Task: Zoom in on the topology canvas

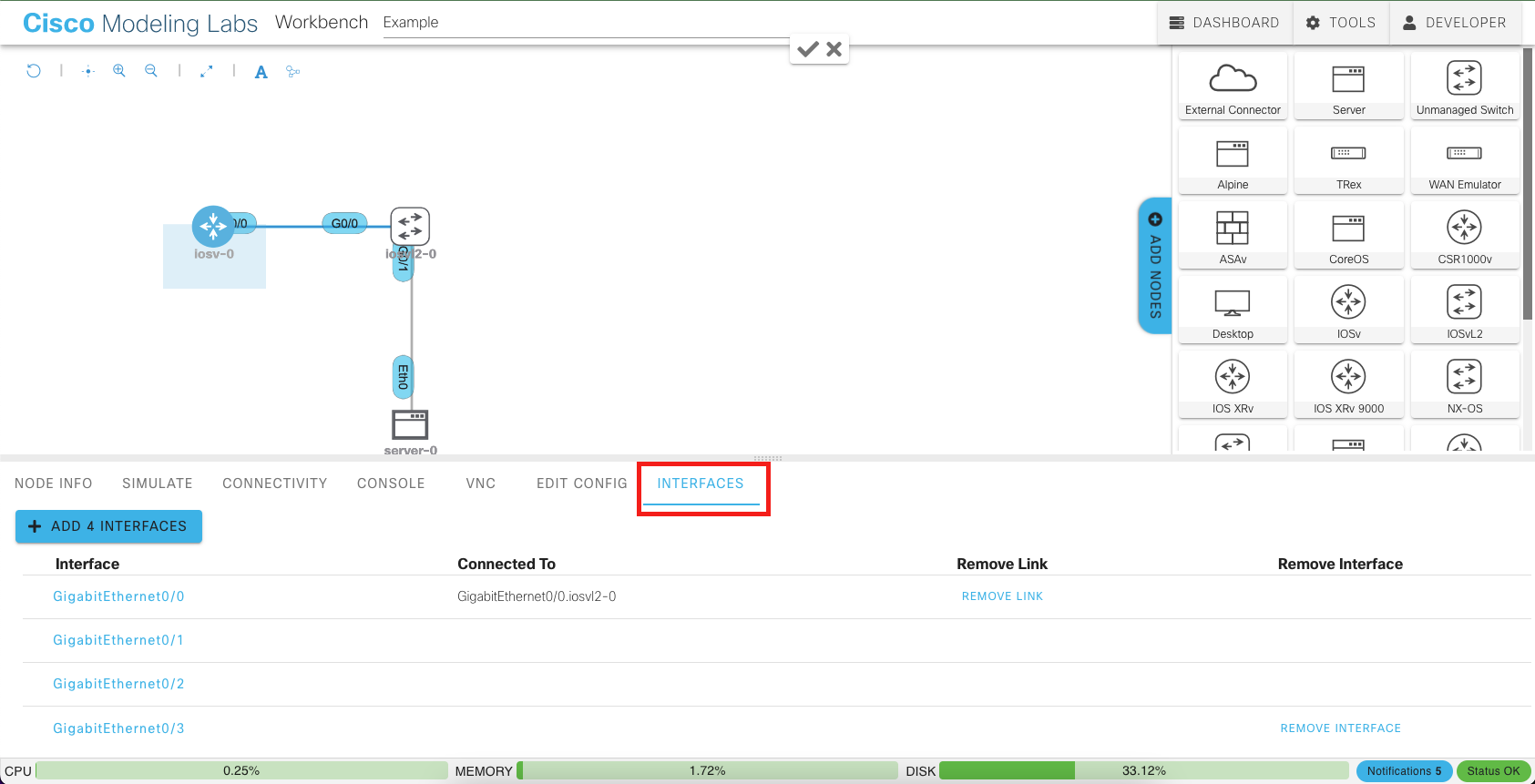Action: (x=119, y=71)
